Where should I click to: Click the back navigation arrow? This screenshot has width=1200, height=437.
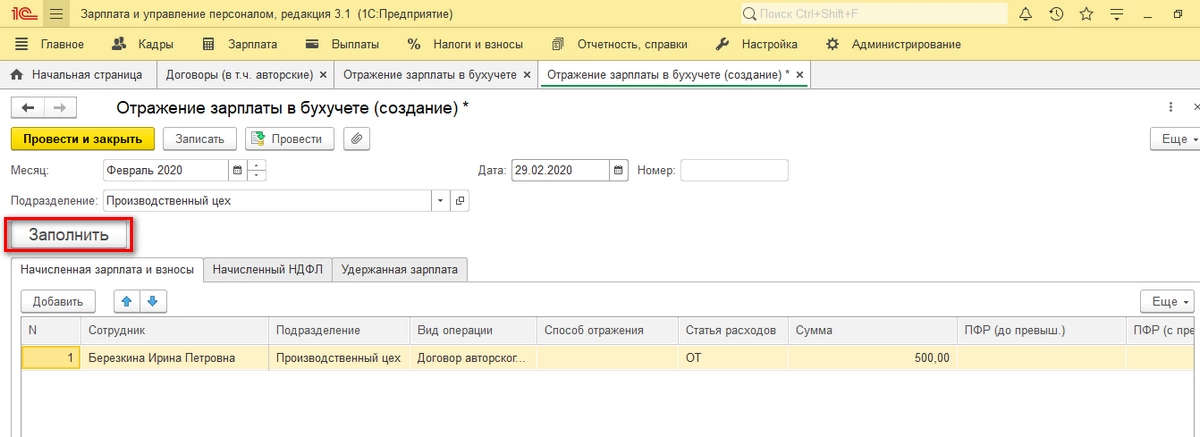[x=28, y=108]
